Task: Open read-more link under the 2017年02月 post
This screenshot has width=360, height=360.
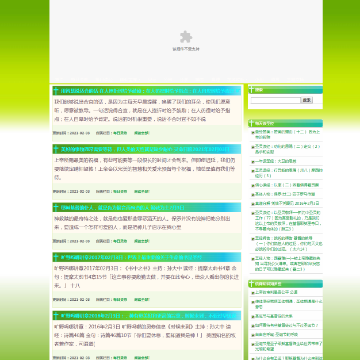Action: point(141,300)
